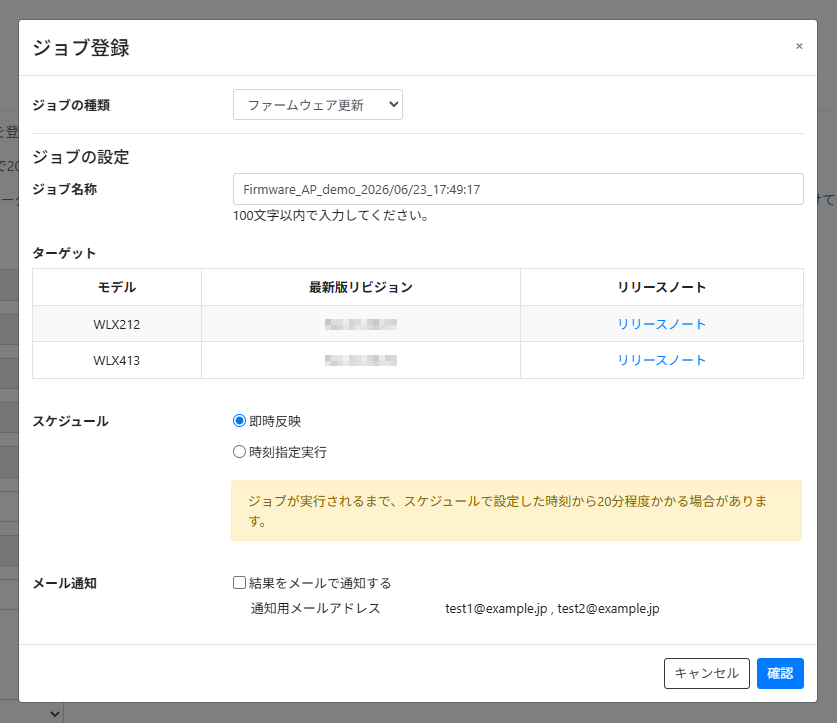Open リリースノート link for WLX212
The height and width of the screenshot is (723, 837).
tap(661, 324)
